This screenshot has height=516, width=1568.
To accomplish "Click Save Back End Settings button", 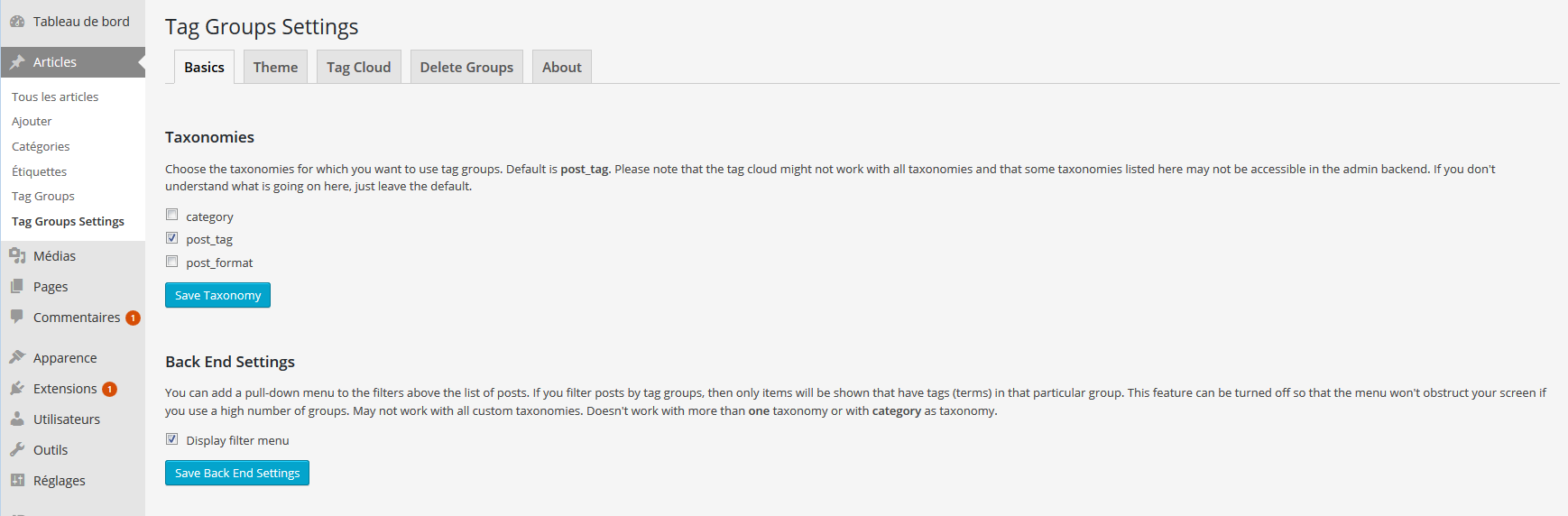I will click(237, 473).
